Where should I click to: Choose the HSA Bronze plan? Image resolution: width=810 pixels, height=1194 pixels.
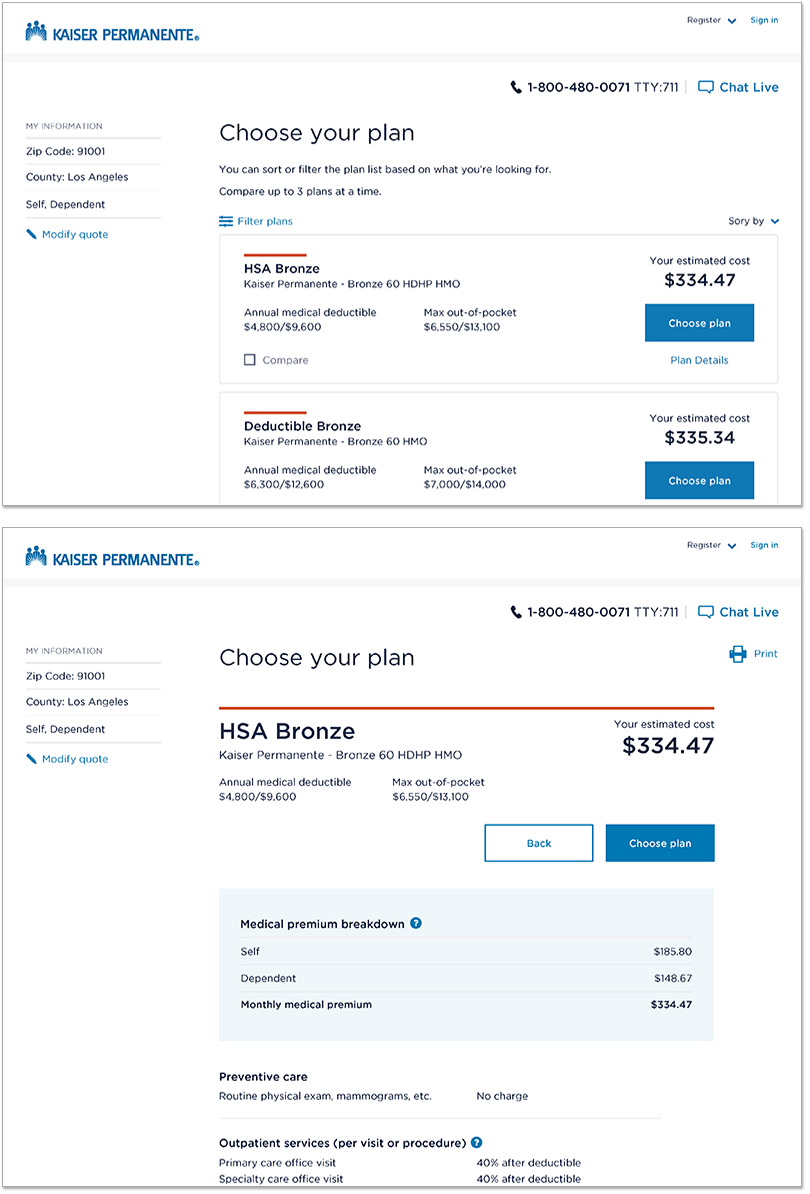coord(699,322)
